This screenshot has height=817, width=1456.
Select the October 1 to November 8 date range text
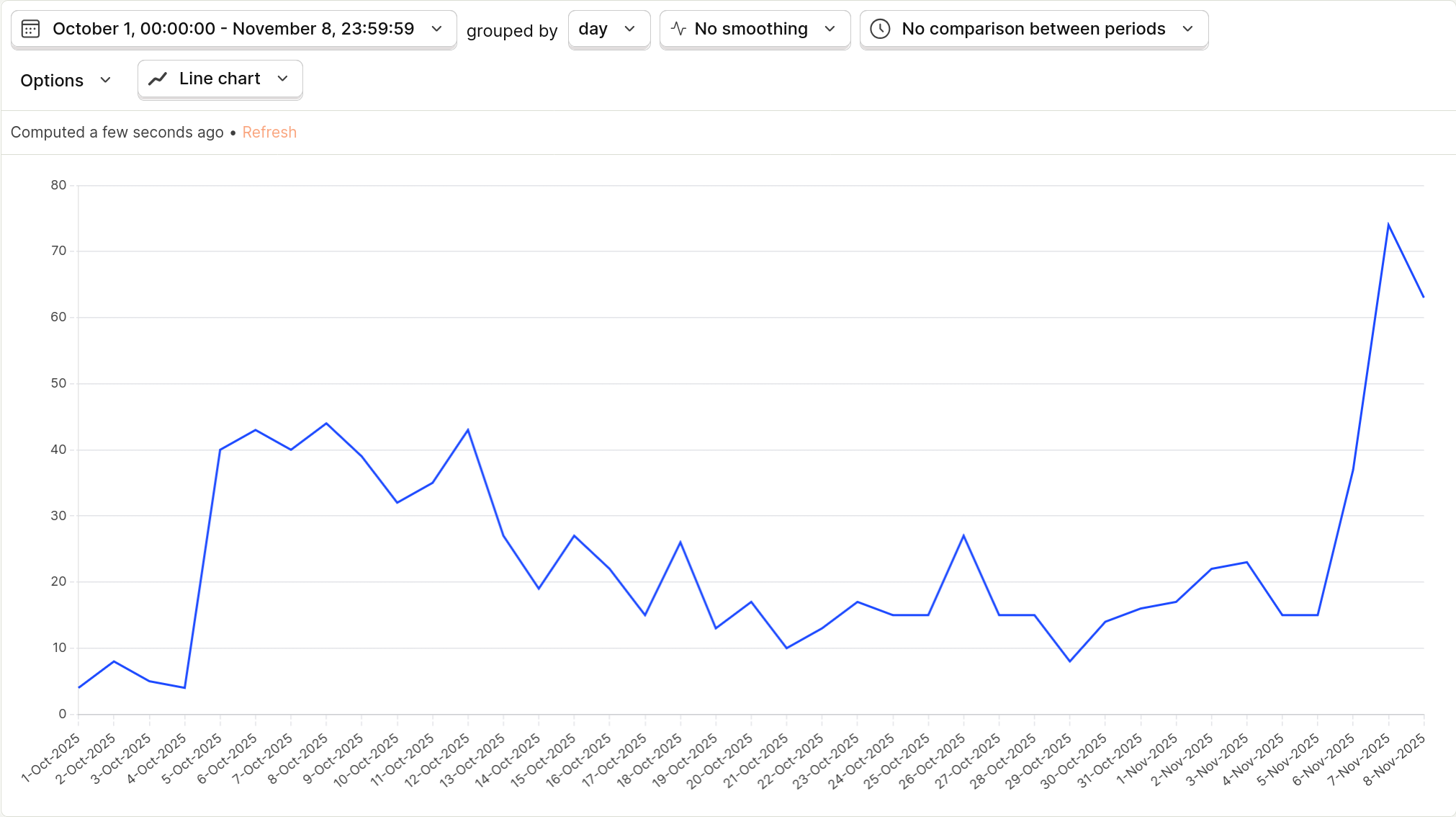pos(233,29)
